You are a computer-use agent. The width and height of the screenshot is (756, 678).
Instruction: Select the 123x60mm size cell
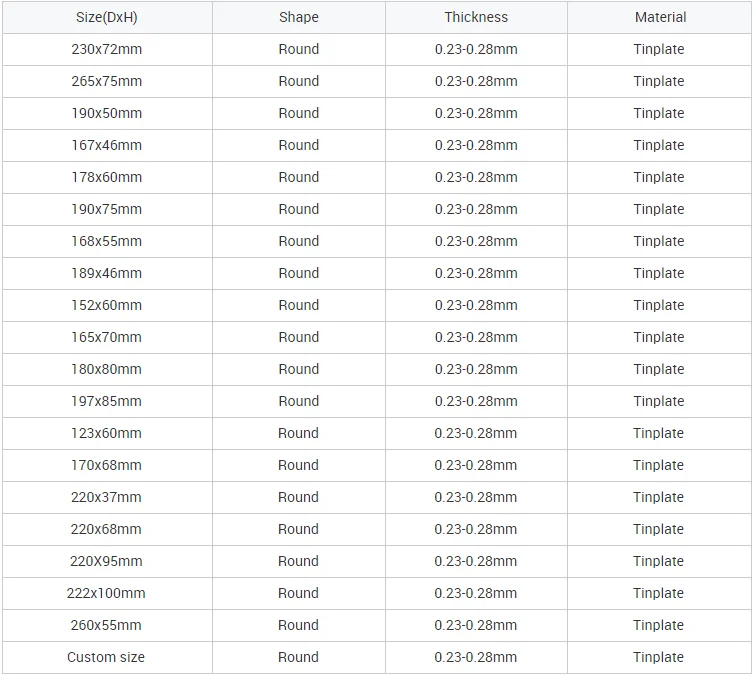(106, 433)
